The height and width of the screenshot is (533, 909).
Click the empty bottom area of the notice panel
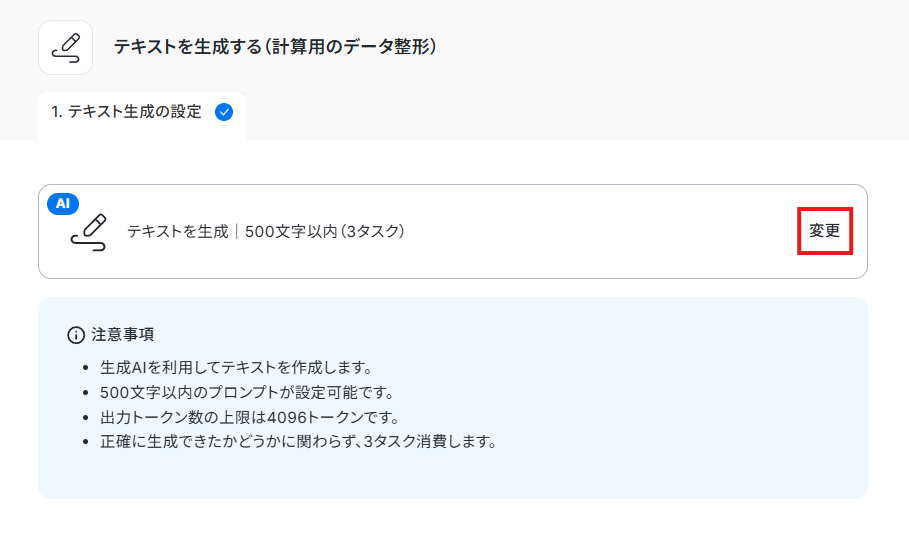pyautogui.click(x=453, y=474)
